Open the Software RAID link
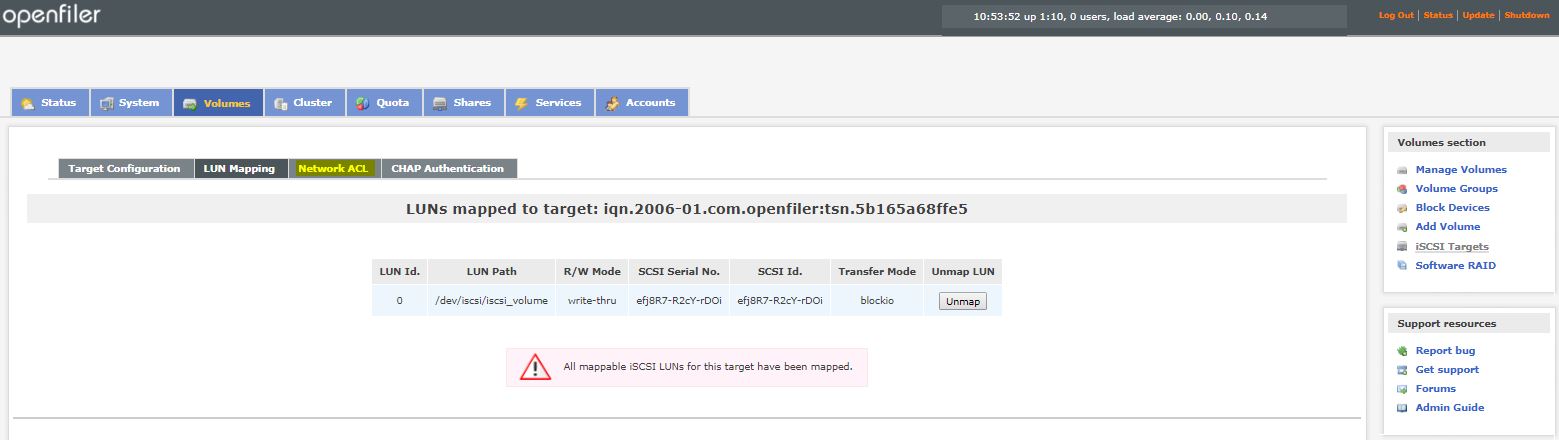This screenshot has width=1559, height=440. point(1455,266)
